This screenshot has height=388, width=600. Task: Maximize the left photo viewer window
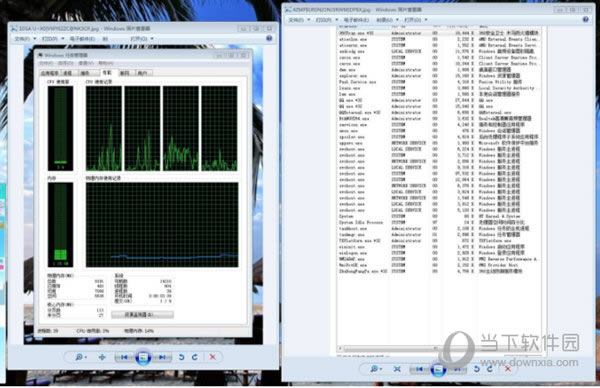pos(256,28)
